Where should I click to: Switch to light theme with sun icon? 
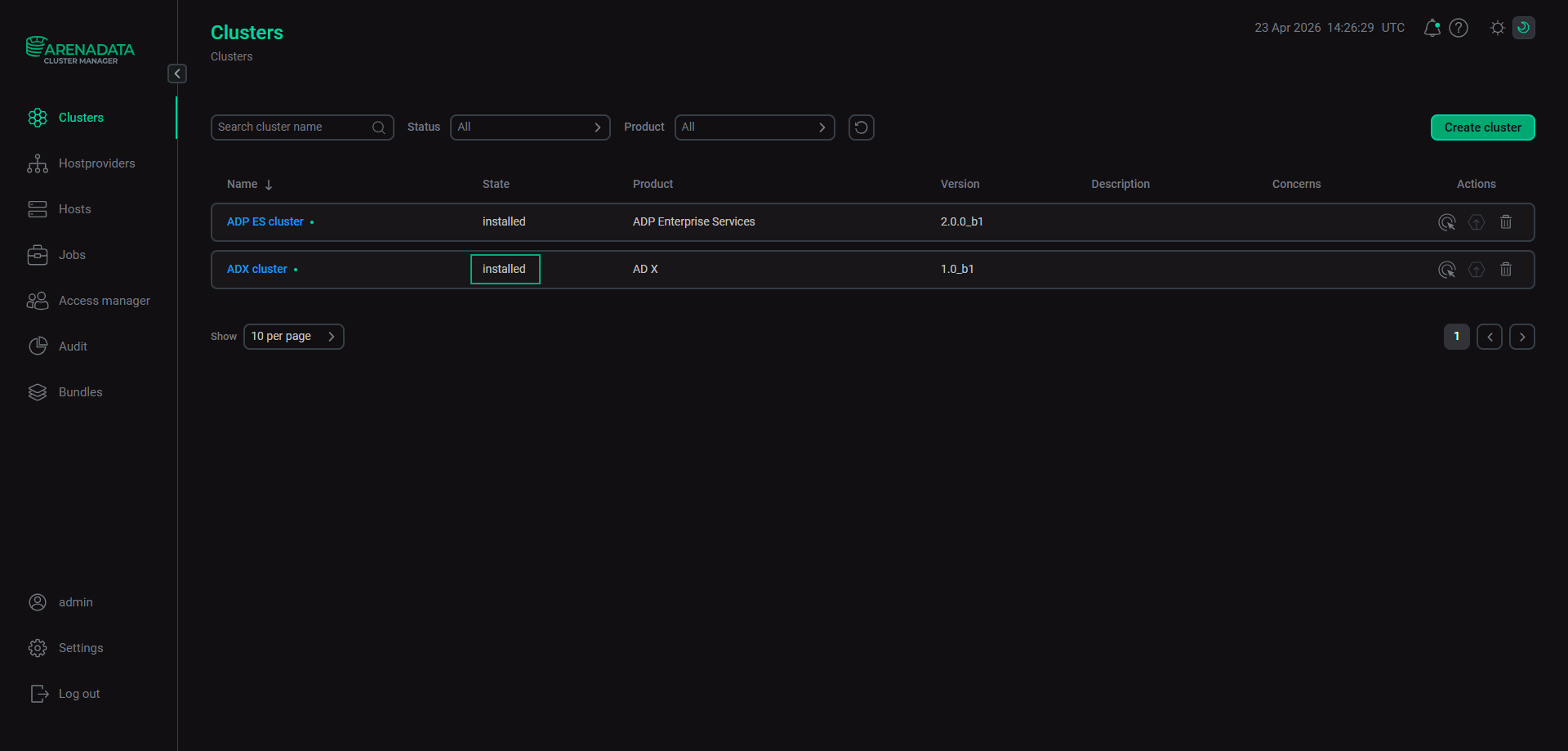click(1498, 28)
